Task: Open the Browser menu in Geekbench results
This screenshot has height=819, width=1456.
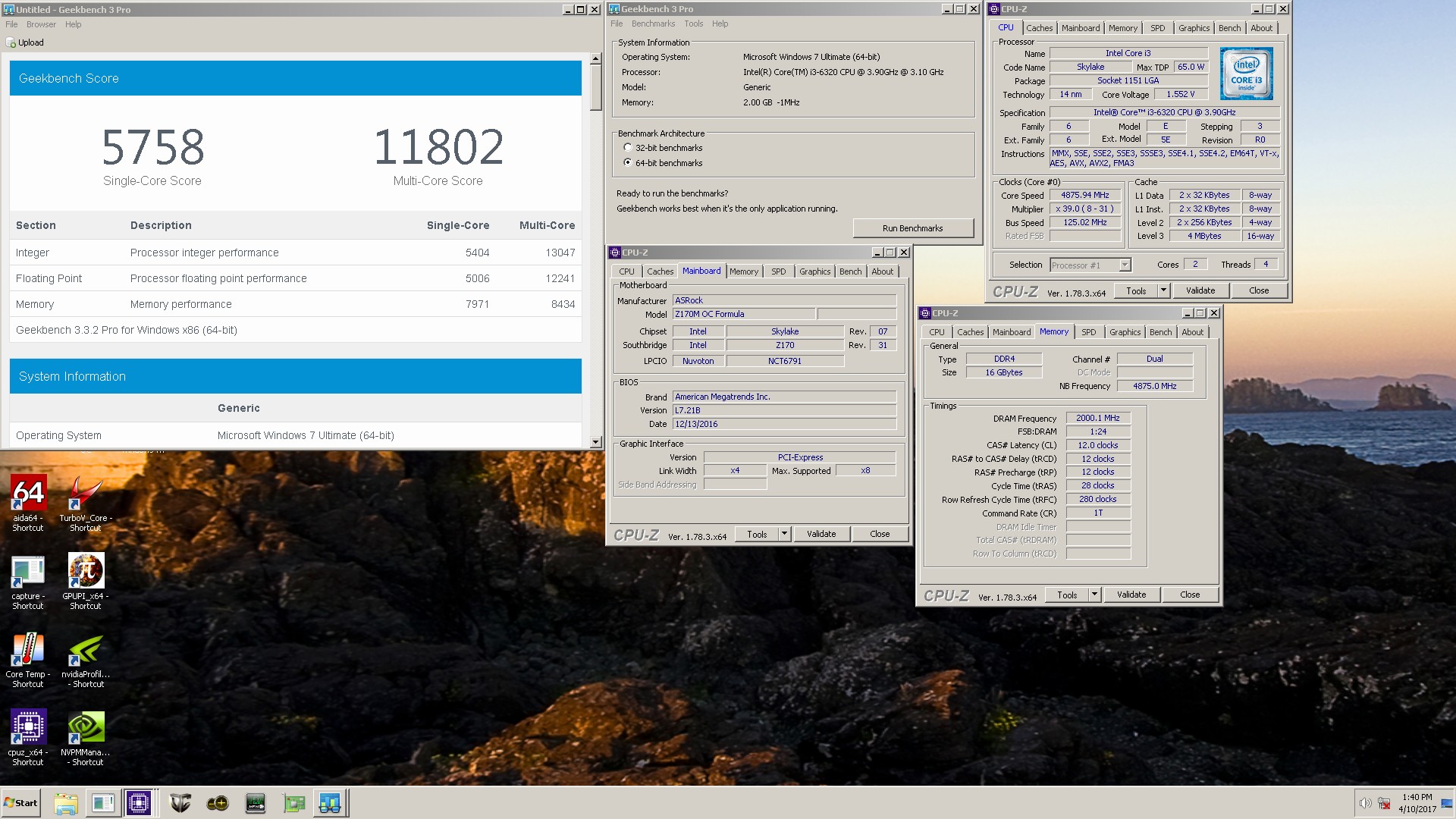Action: click(x=41, y=24)
